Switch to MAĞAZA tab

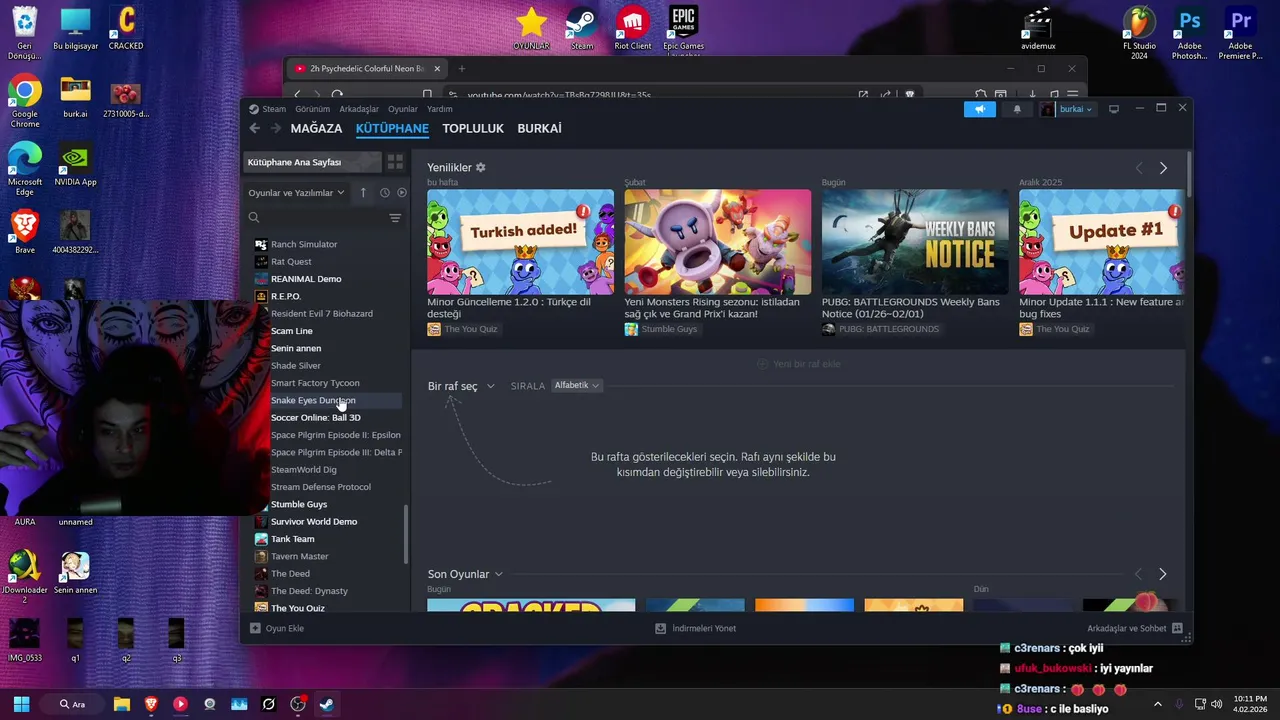[316, 128]
